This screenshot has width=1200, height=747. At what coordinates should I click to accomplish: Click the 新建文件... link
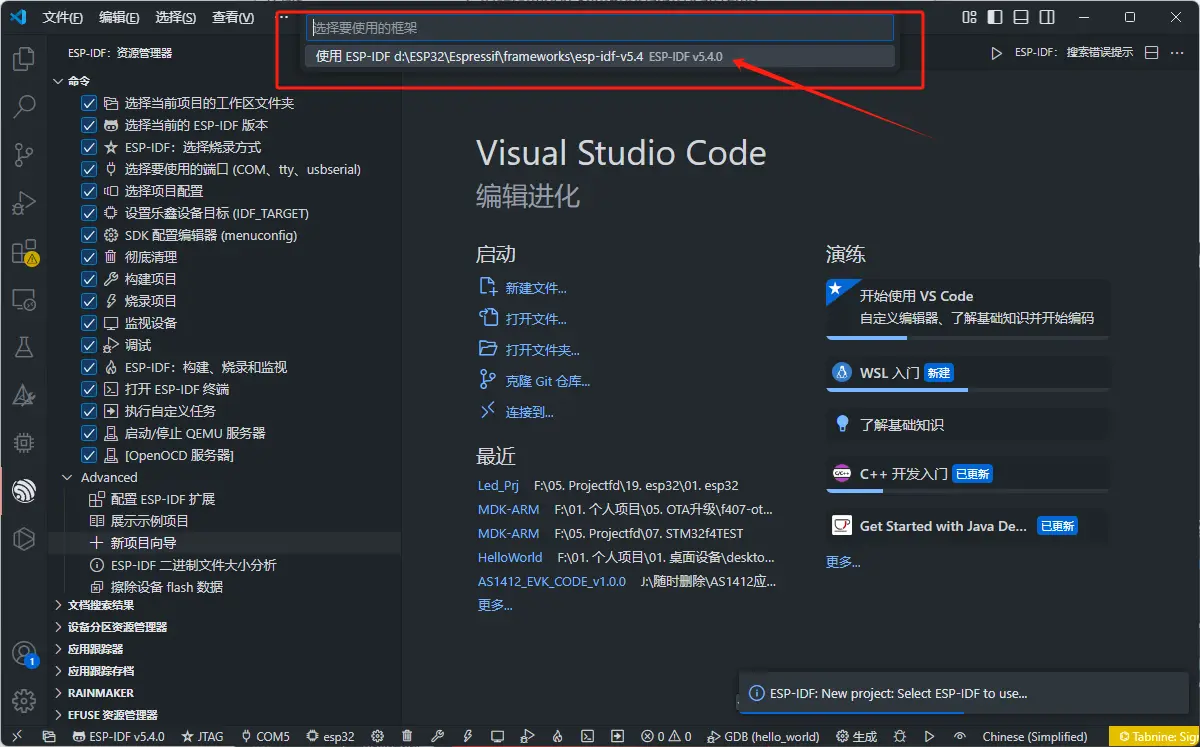coord(536,288)
